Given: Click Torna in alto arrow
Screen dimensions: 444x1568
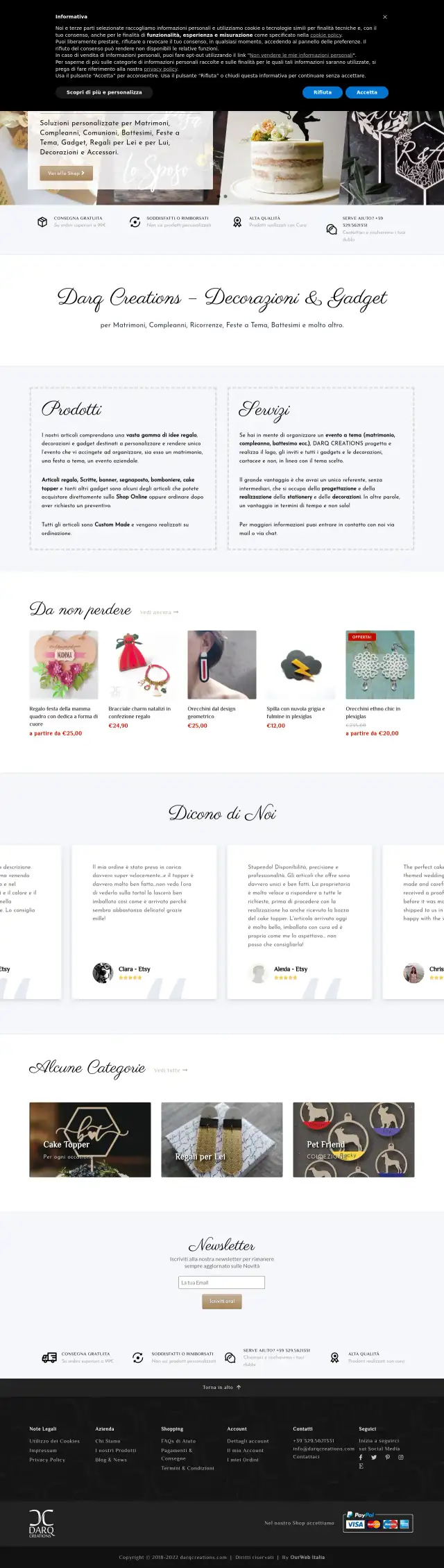Looking at the screenshot, I should pos(239,1387).
